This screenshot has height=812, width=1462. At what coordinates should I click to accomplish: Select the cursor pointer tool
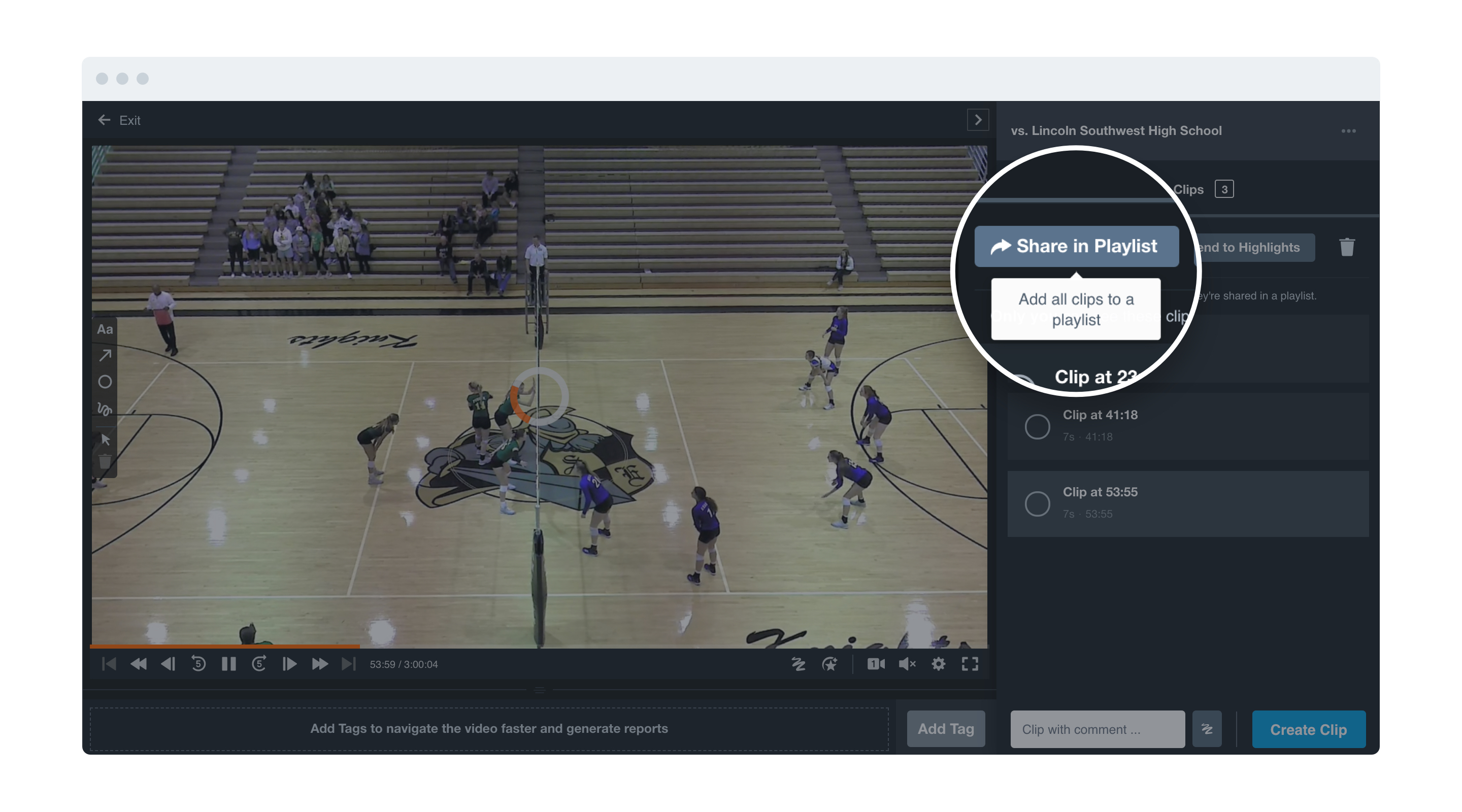coord(105,440)
